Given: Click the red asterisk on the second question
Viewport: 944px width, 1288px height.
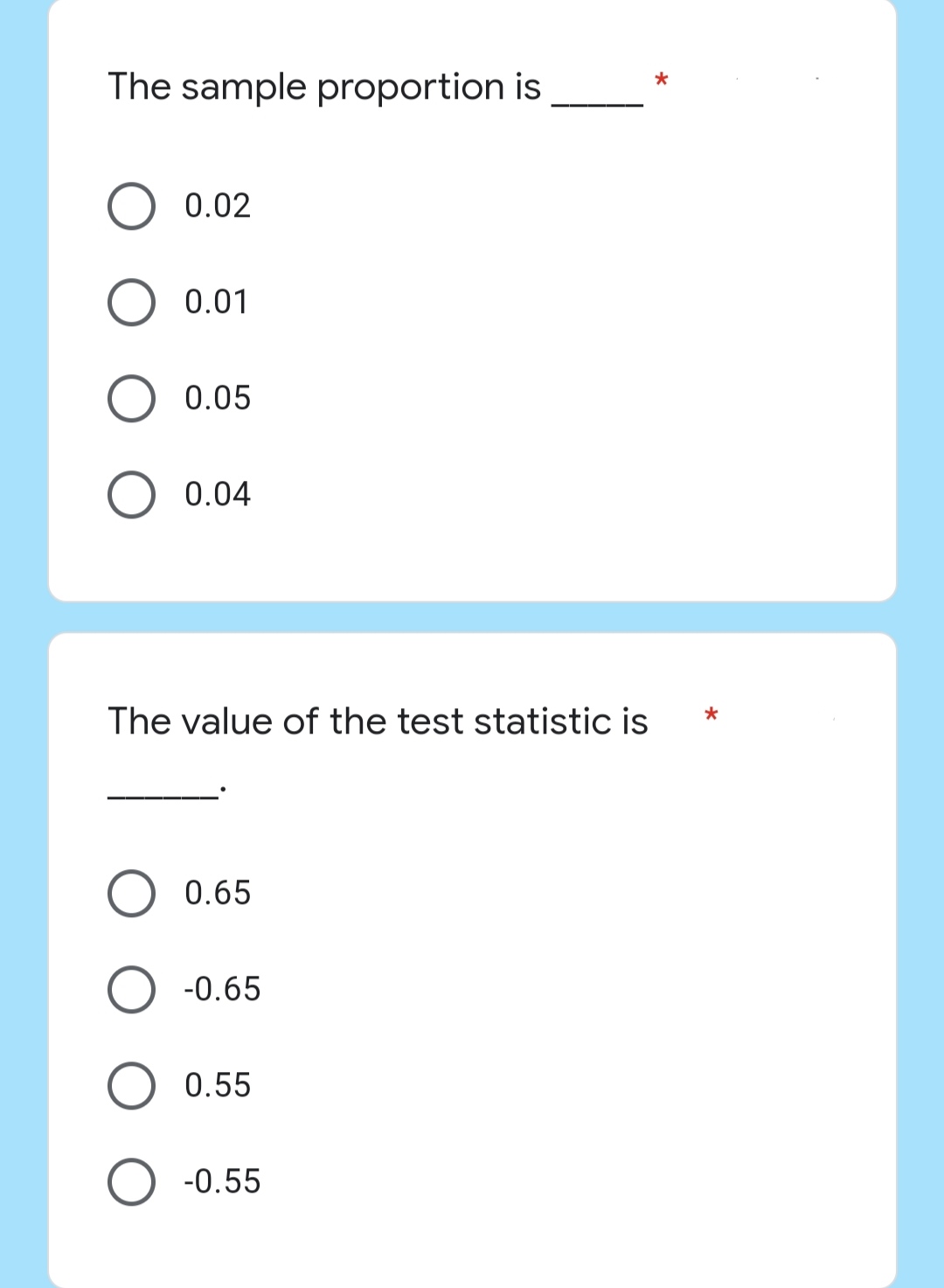Looking at the screenshot, I should [x=711, y=715].
